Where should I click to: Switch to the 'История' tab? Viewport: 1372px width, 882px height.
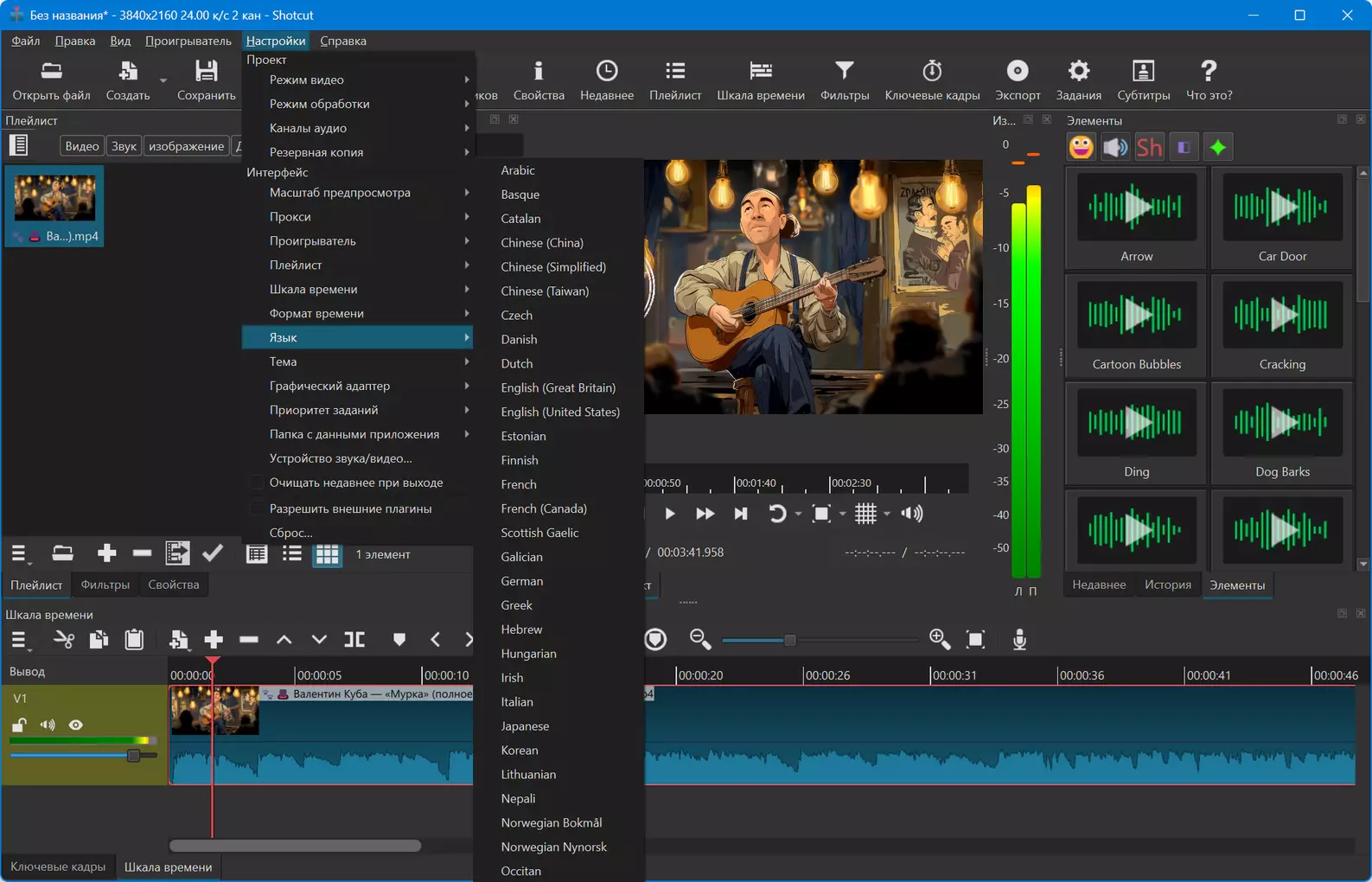[1167, 585]
